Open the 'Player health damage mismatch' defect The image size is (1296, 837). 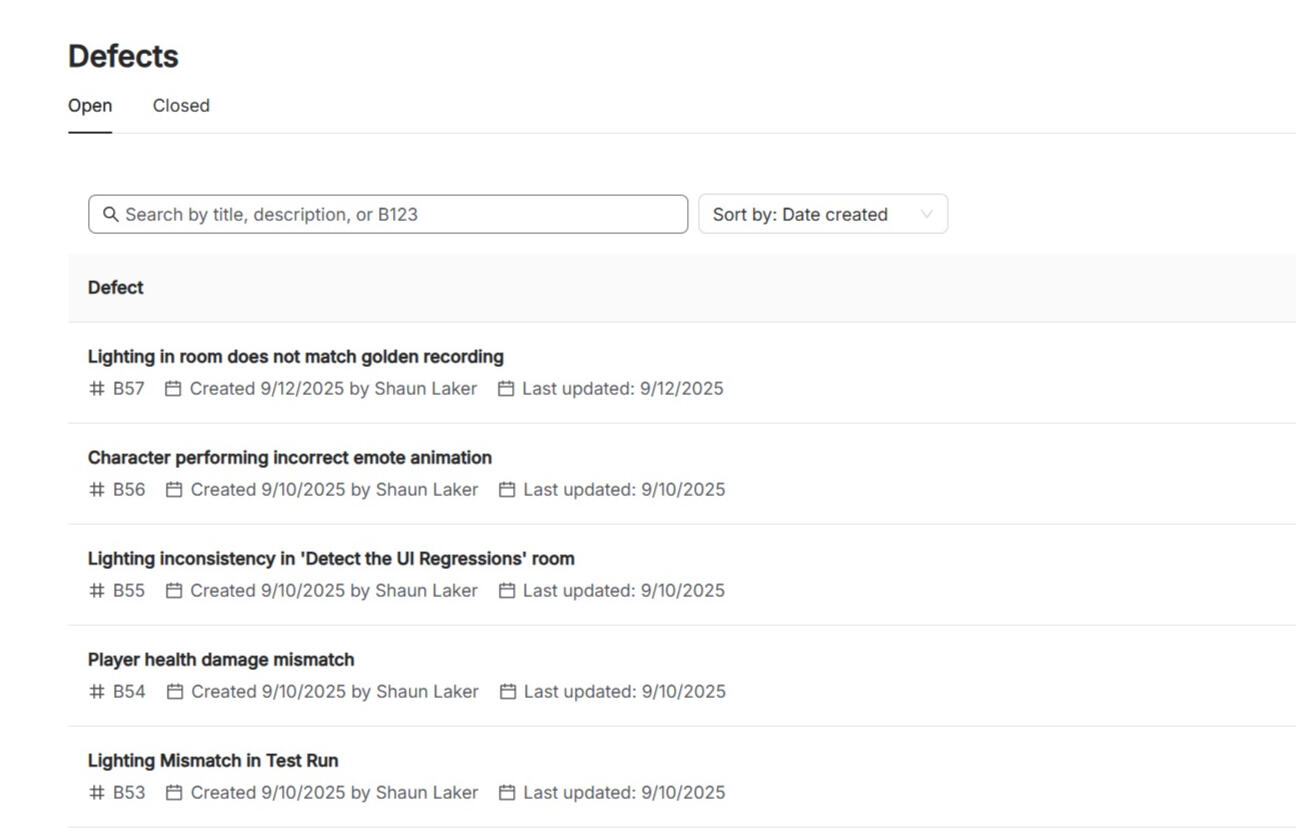coord(221,660)
